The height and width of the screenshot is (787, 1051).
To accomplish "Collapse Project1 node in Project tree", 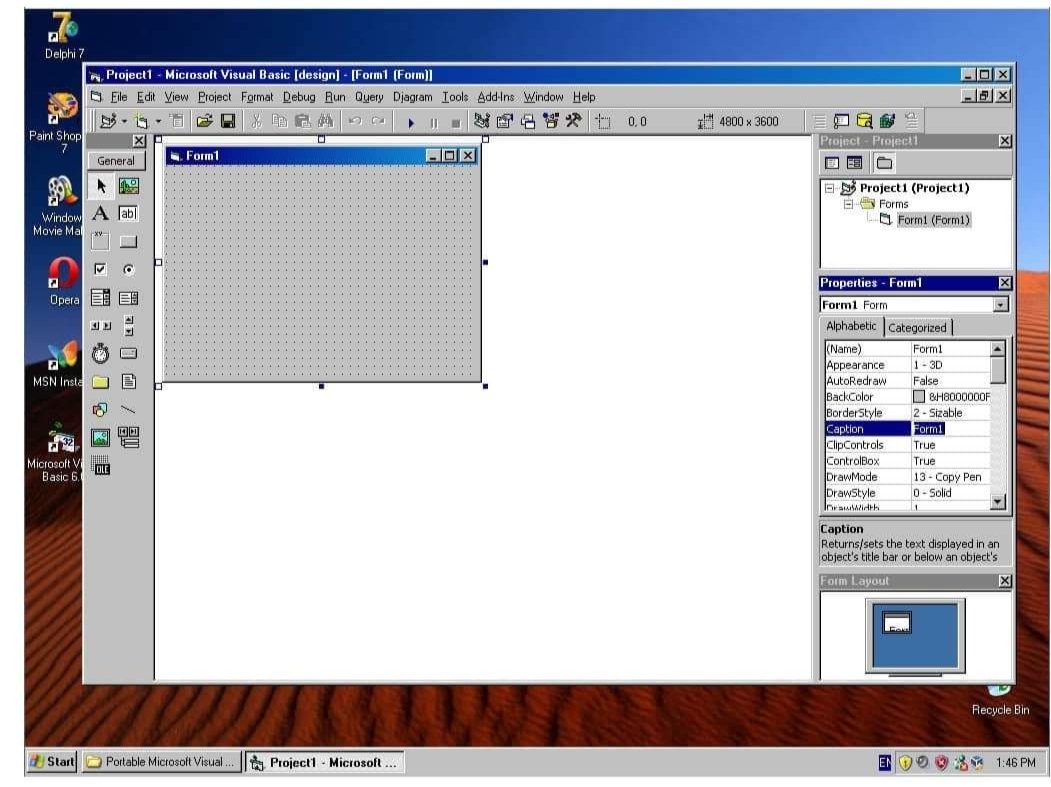I will point(829,188).
